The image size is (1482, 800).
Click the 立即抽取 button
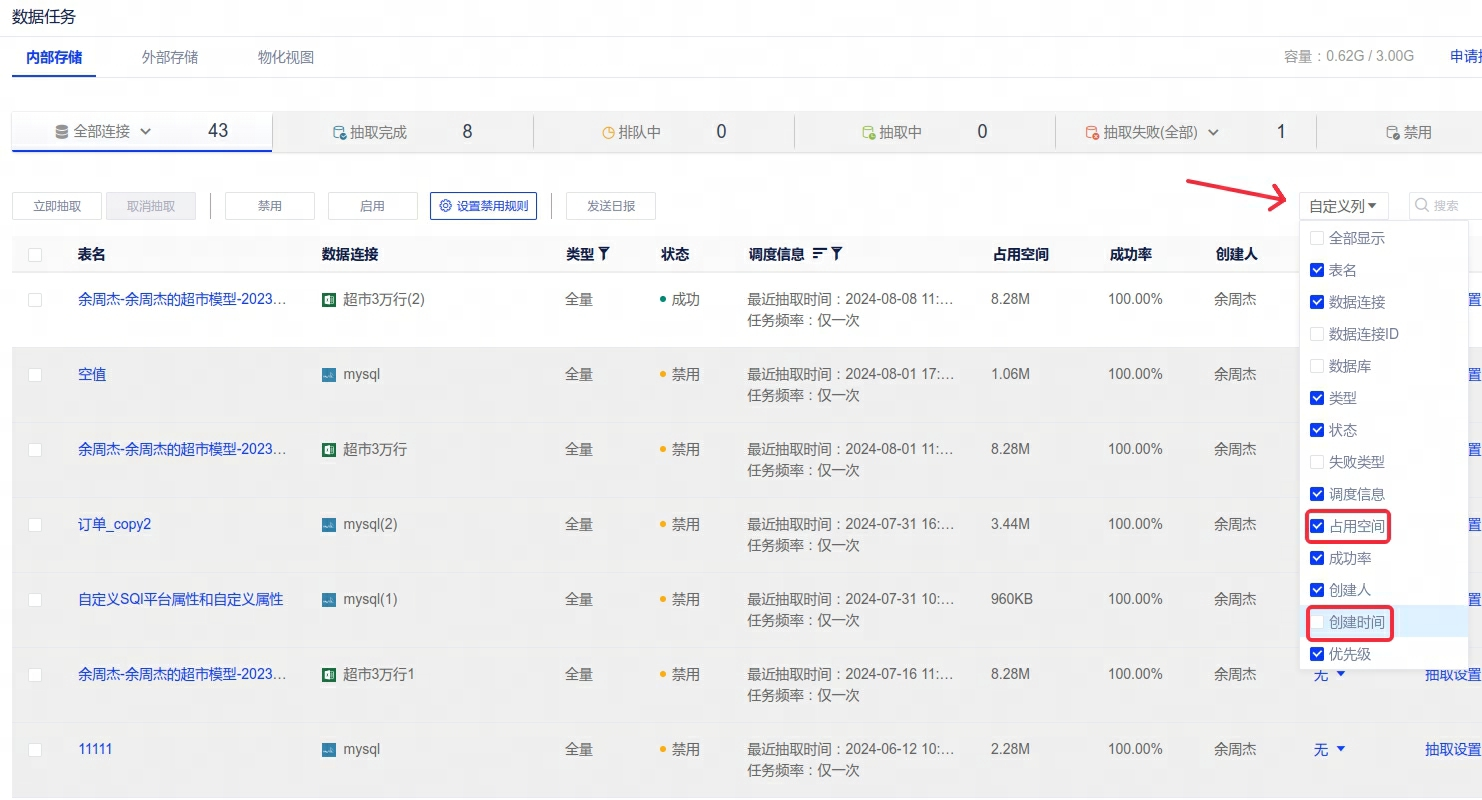point(55,206)
